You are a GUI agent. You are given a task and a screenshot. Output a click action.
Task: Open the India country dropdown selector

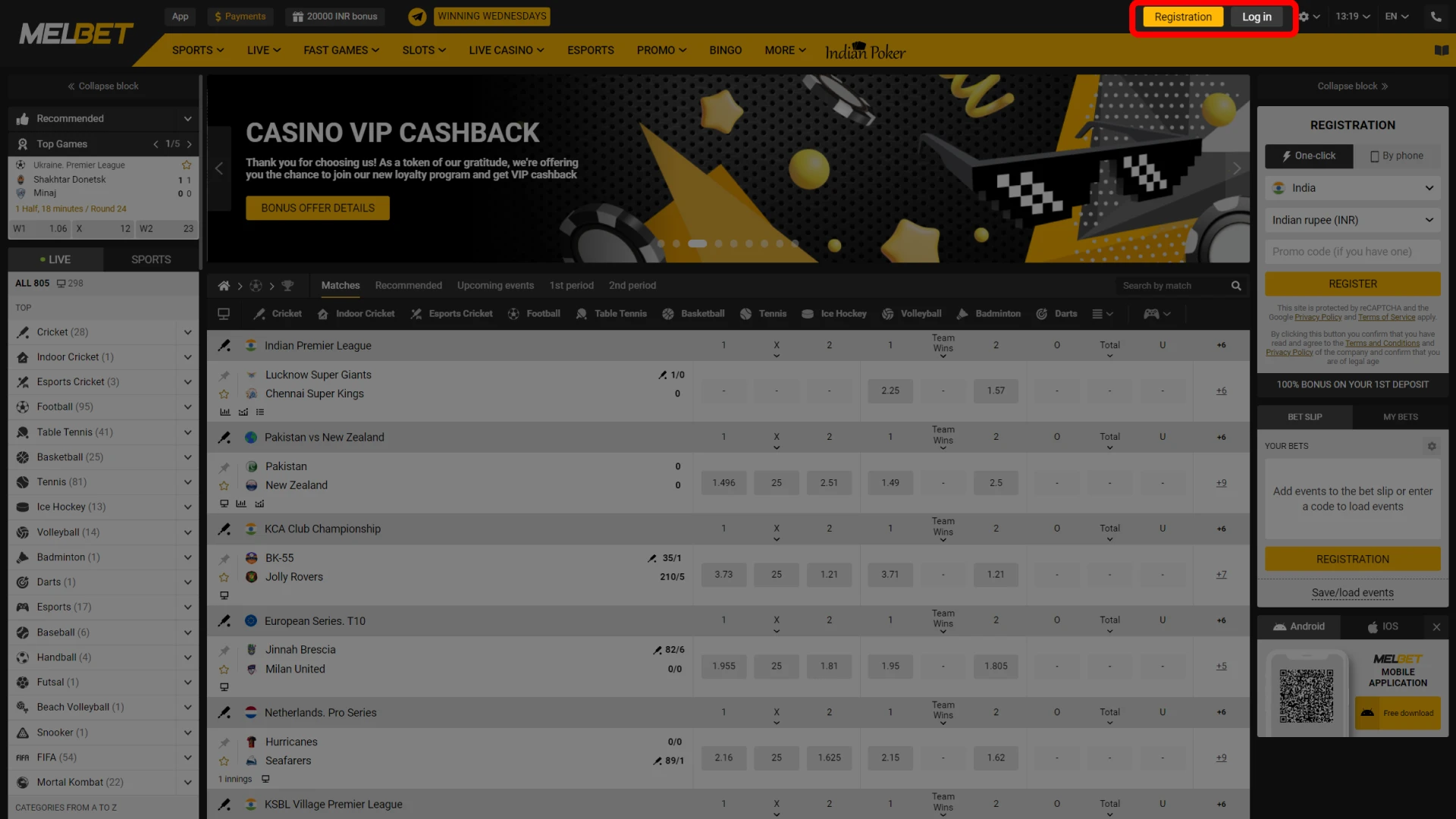tap(1353, 188)
